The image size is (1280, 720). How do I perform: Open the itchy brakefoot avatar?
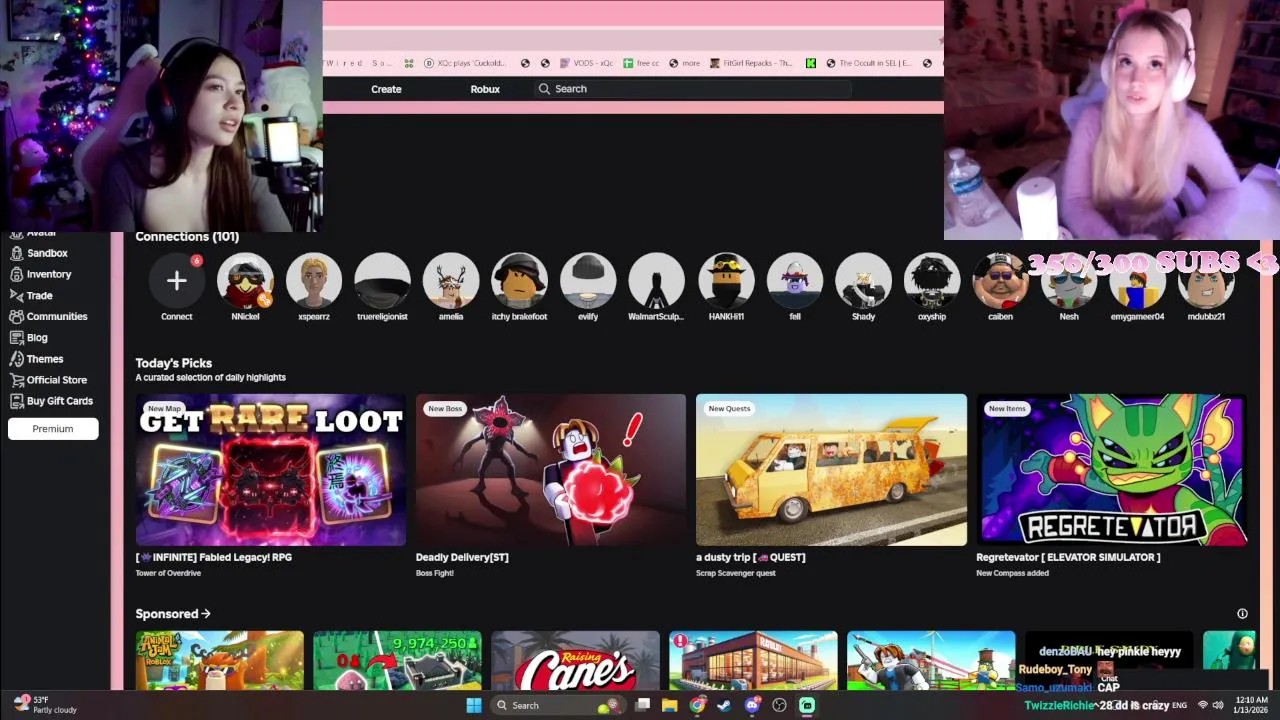click(519, 281)
